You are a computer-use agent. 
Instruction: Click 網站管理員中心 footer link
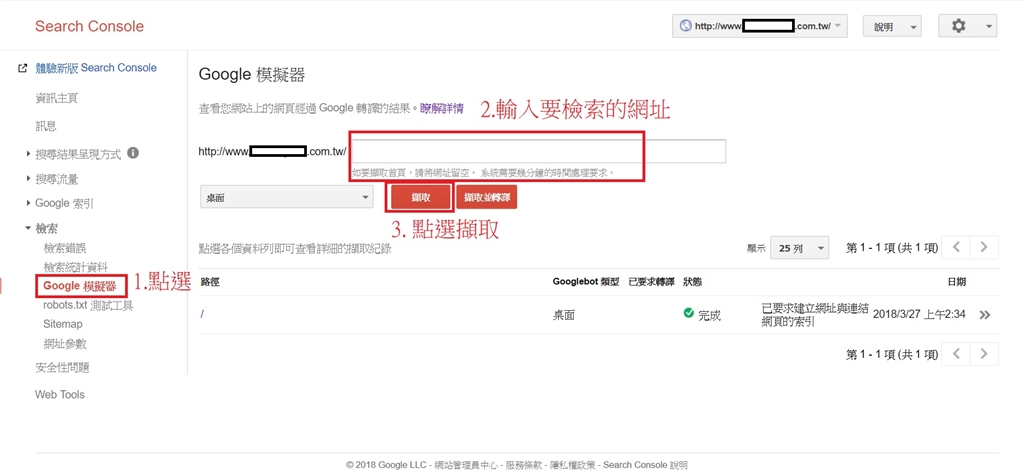click(466, 465)
